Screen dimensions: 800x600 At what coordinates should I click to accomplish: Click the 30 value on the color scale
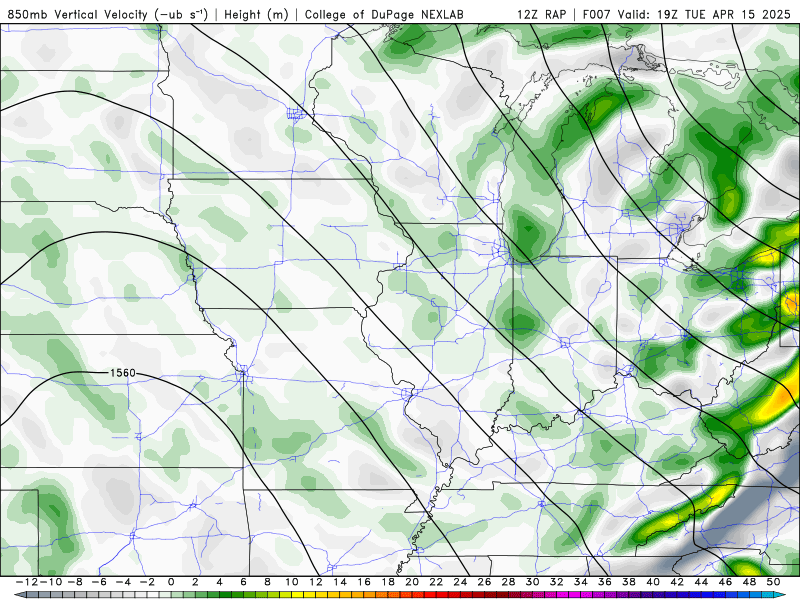[532, 582]
